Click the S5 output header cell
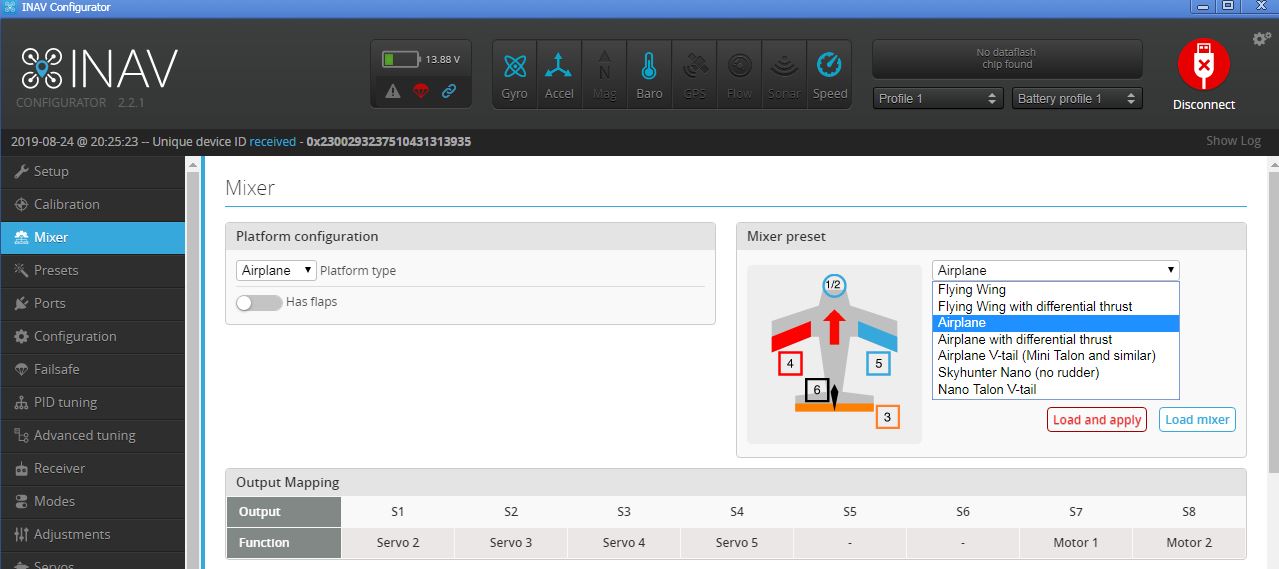 coord(850,512)
